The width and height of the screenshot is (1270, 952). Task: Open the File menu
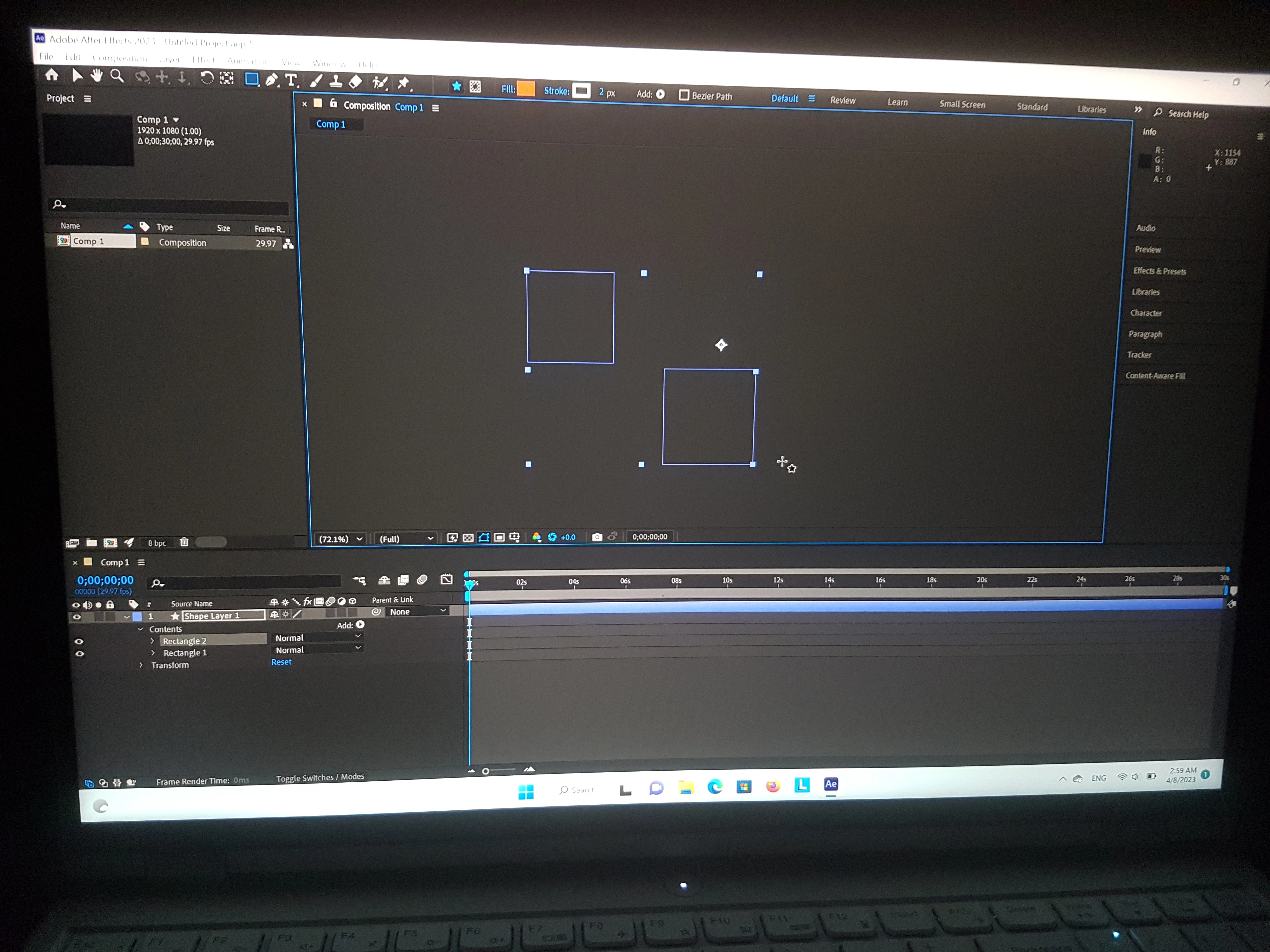pos(46,56)
